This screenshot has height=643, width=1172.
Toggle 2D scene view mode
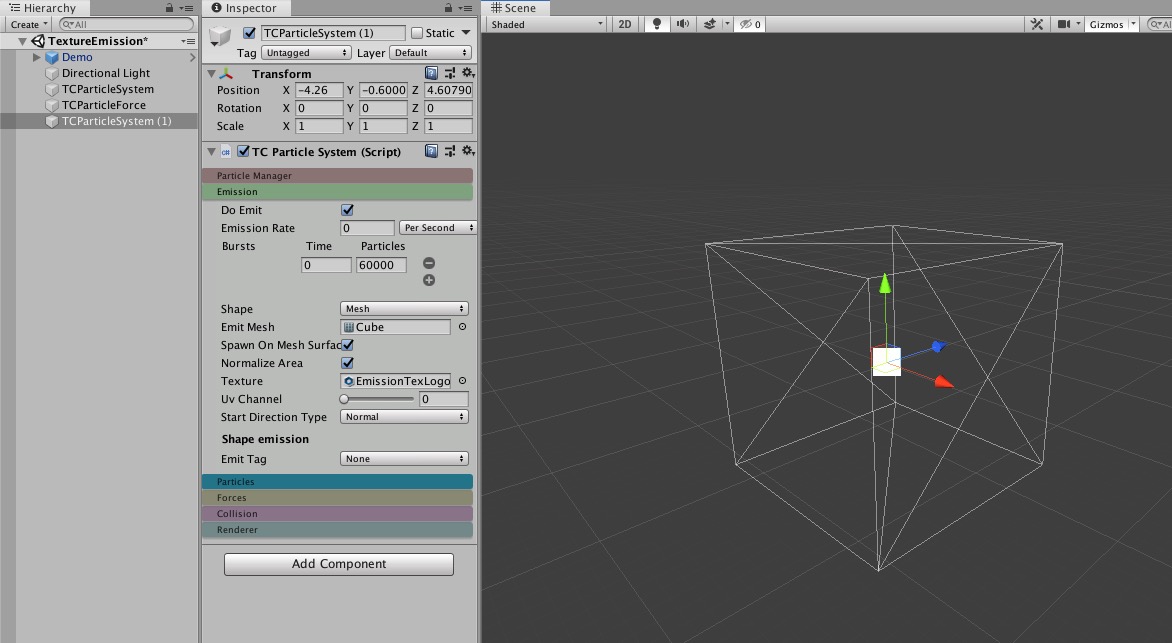625,24
